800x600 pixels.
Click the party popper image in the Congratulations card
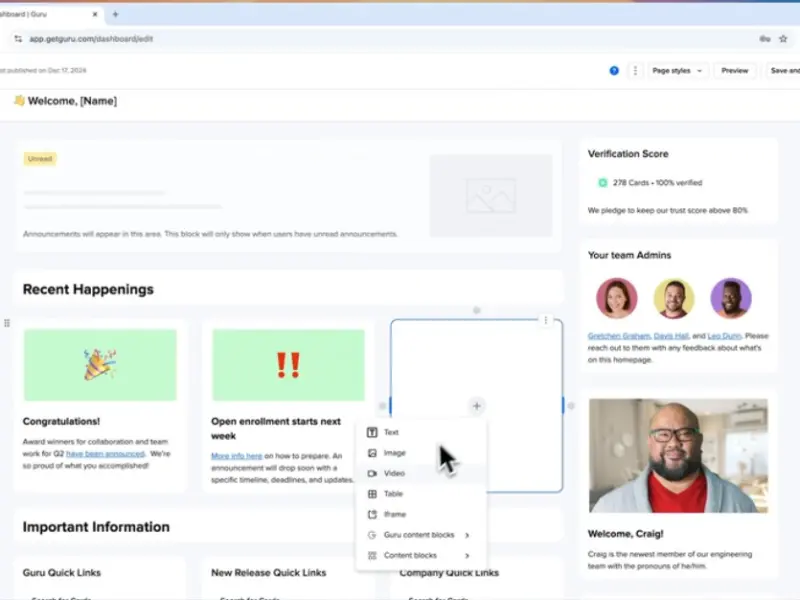tap(100, 365)
